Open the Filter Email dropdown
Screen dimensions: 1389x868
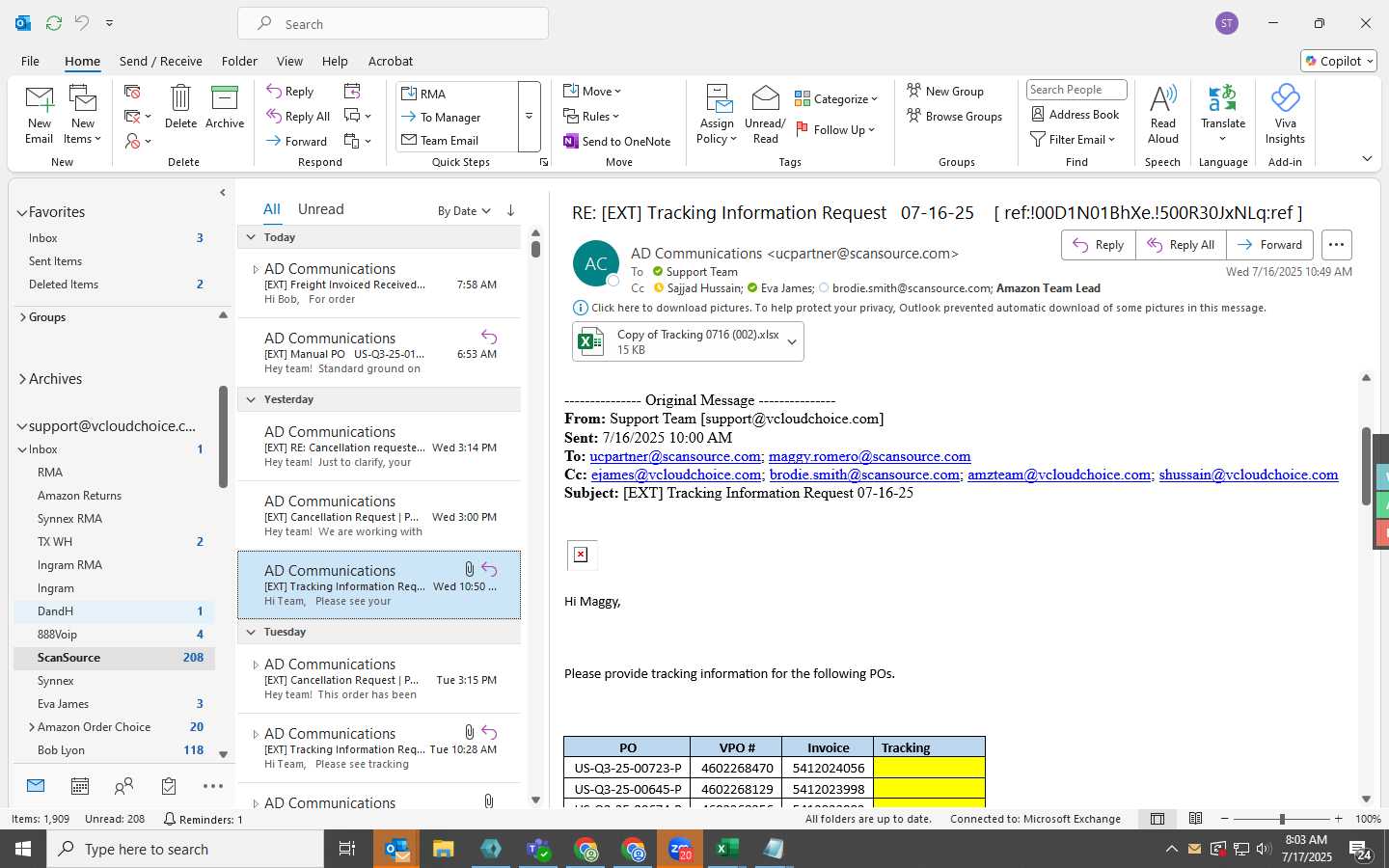click(1073, 140)
